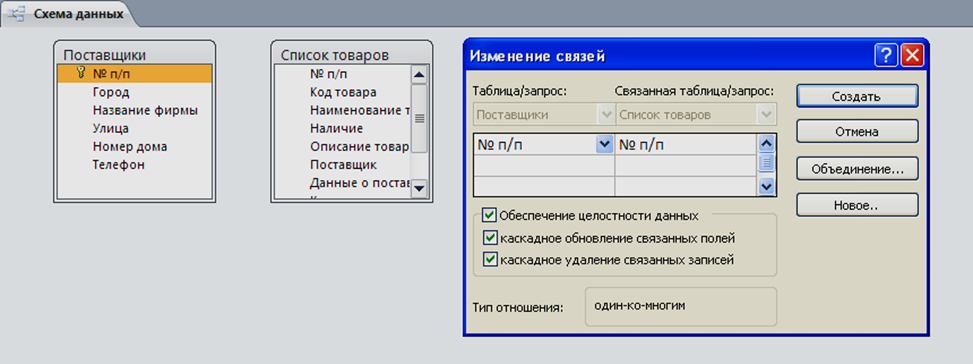Image resolution: width=973 pixels, height=364 pixels.
Task: Select Поставщик field in Список товаров
Action: click(x=343, y=165)
